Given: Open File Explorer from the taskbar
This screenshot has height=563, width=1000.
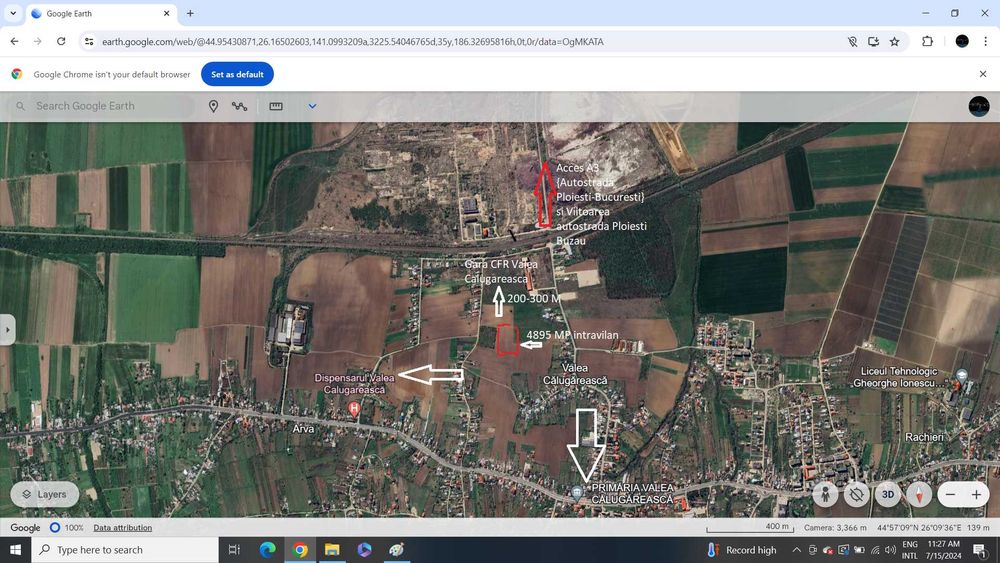Looking at the screenshot, I should point(332,550).
